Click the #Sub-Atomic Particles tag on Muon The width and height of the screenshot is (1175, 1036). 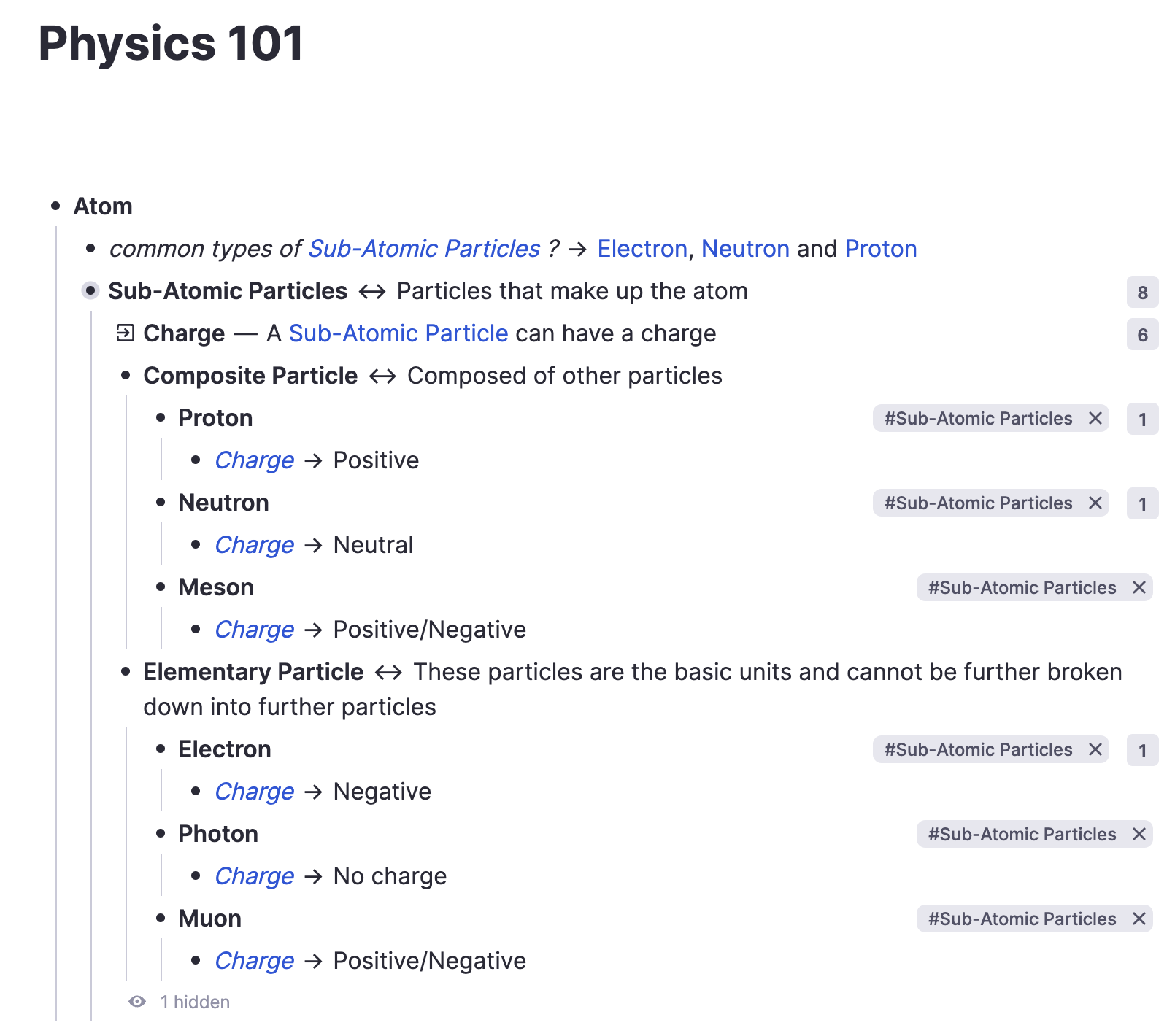1022,919
